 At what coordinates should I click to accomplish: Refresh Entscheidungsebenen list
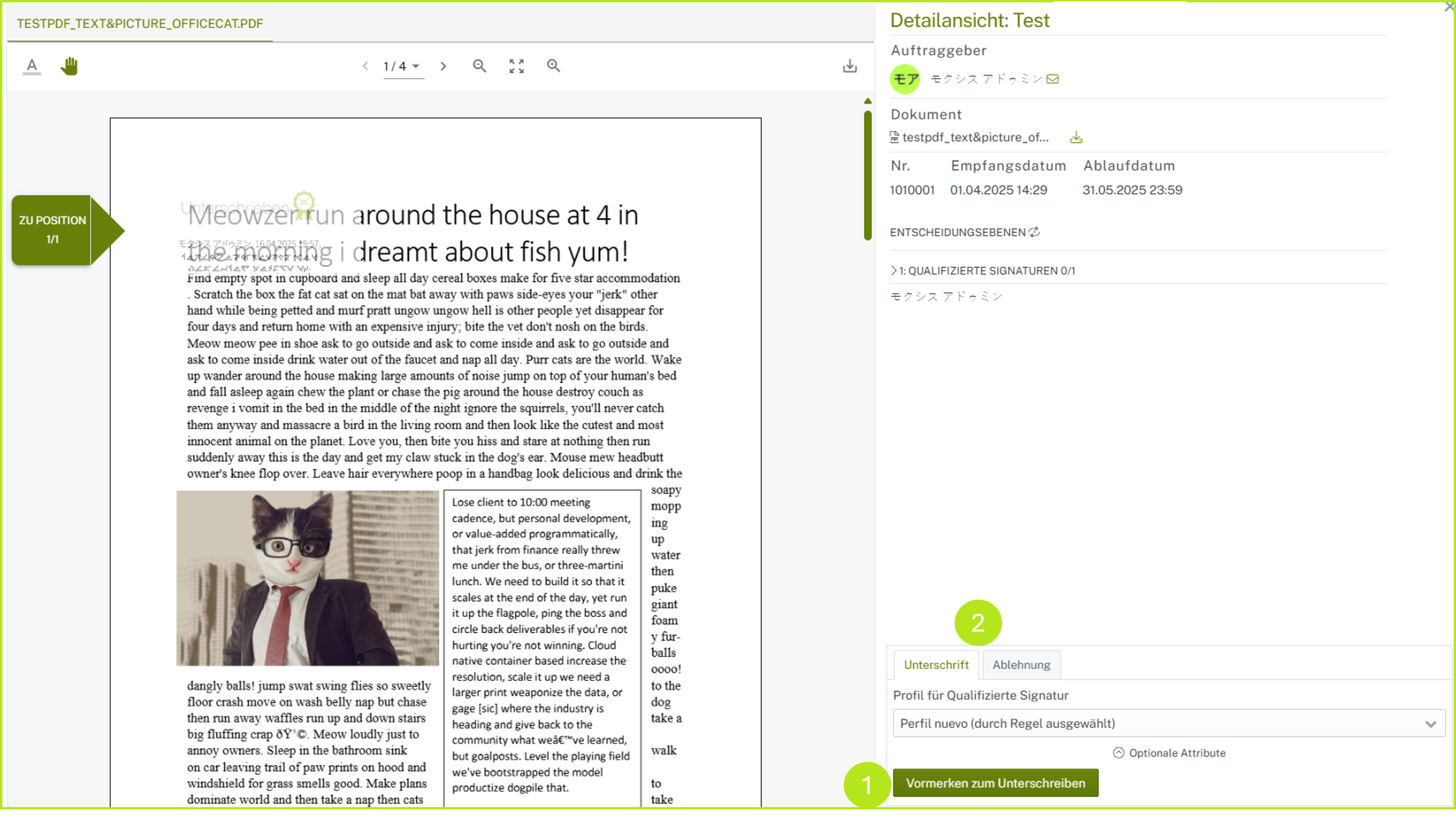[x=1034, y=232]
